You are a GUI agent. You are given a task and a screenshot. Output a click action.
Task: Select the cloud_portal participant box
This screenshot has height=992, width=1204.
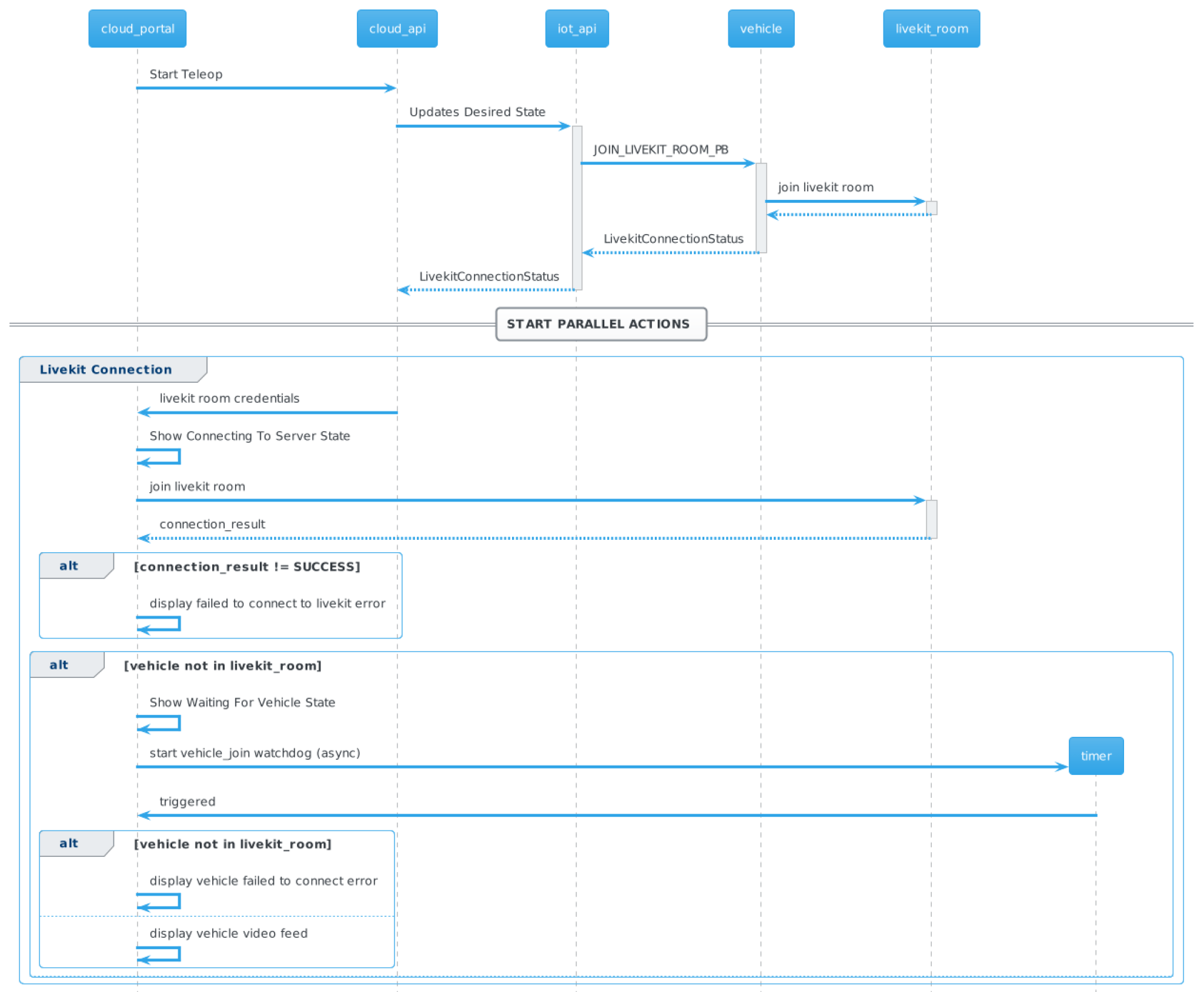137,28
